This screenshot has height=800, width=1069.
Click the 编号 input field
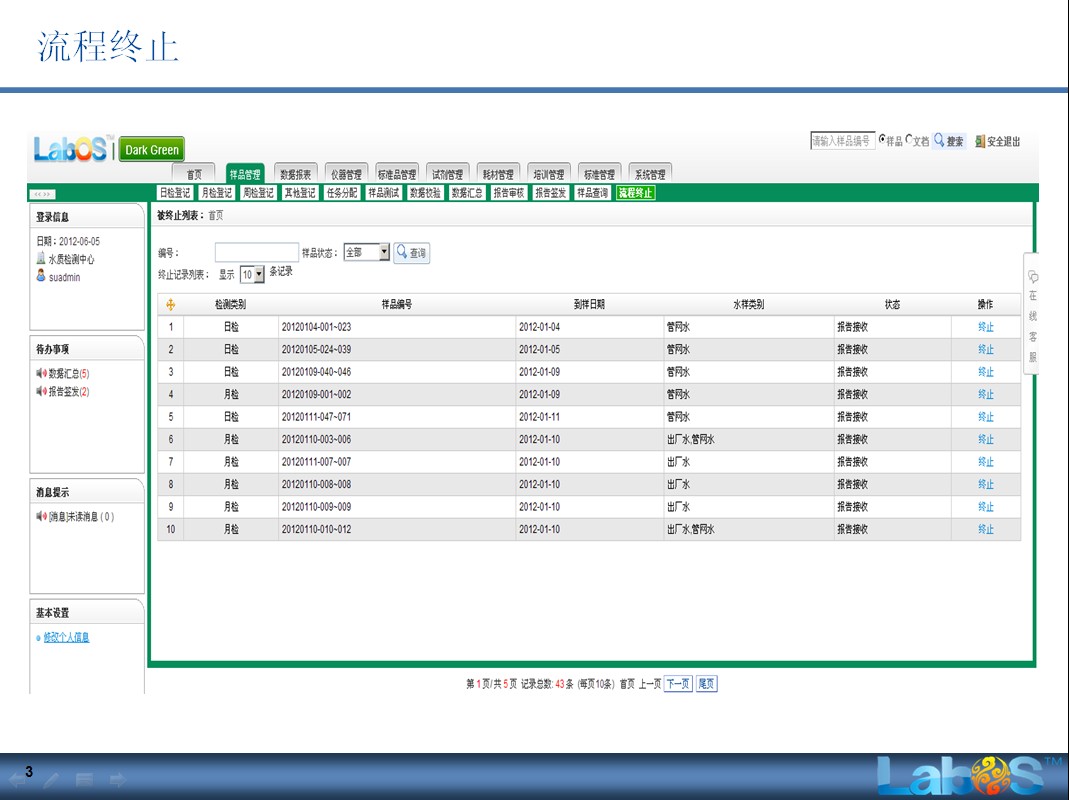point(256,253)
